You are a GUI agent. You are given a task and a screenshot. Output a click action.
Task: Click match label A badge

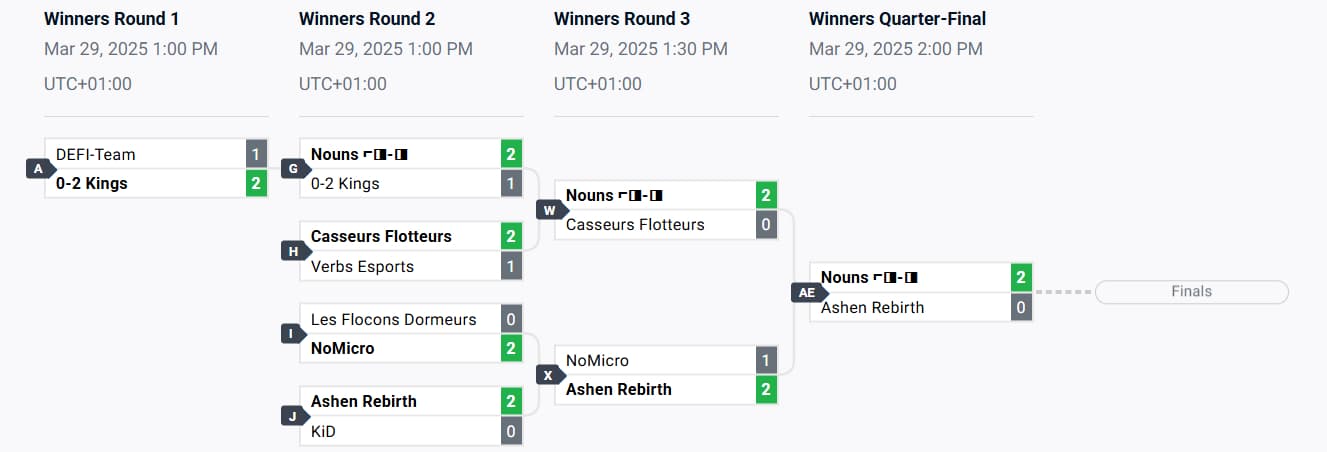(40, 169)
